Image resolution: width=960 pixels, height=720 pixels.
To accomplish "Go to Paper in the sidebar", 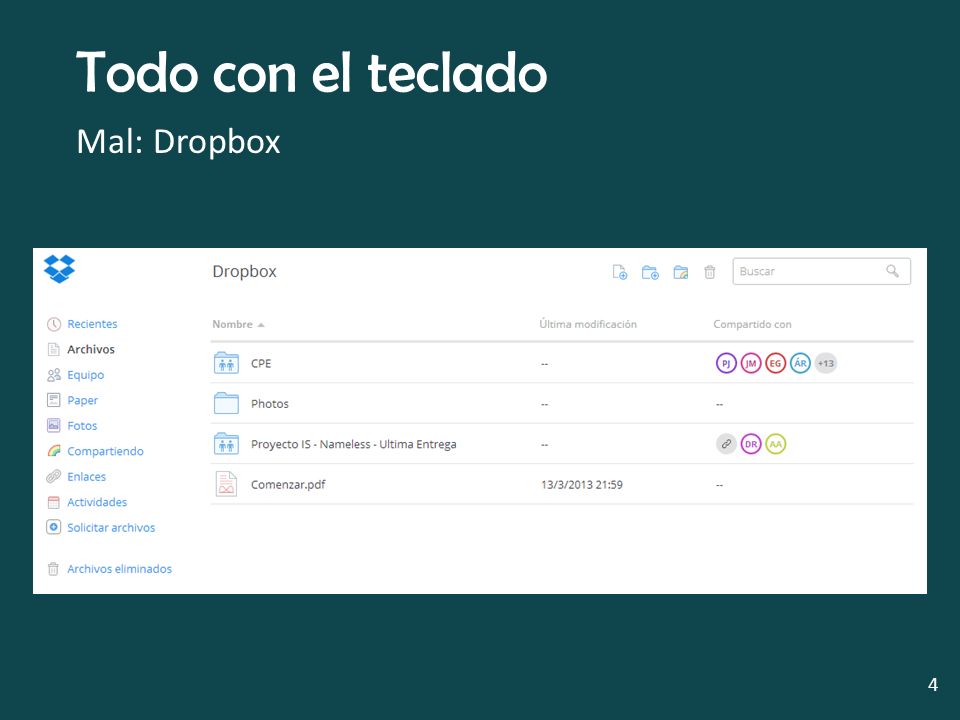I will click(83, 400).
